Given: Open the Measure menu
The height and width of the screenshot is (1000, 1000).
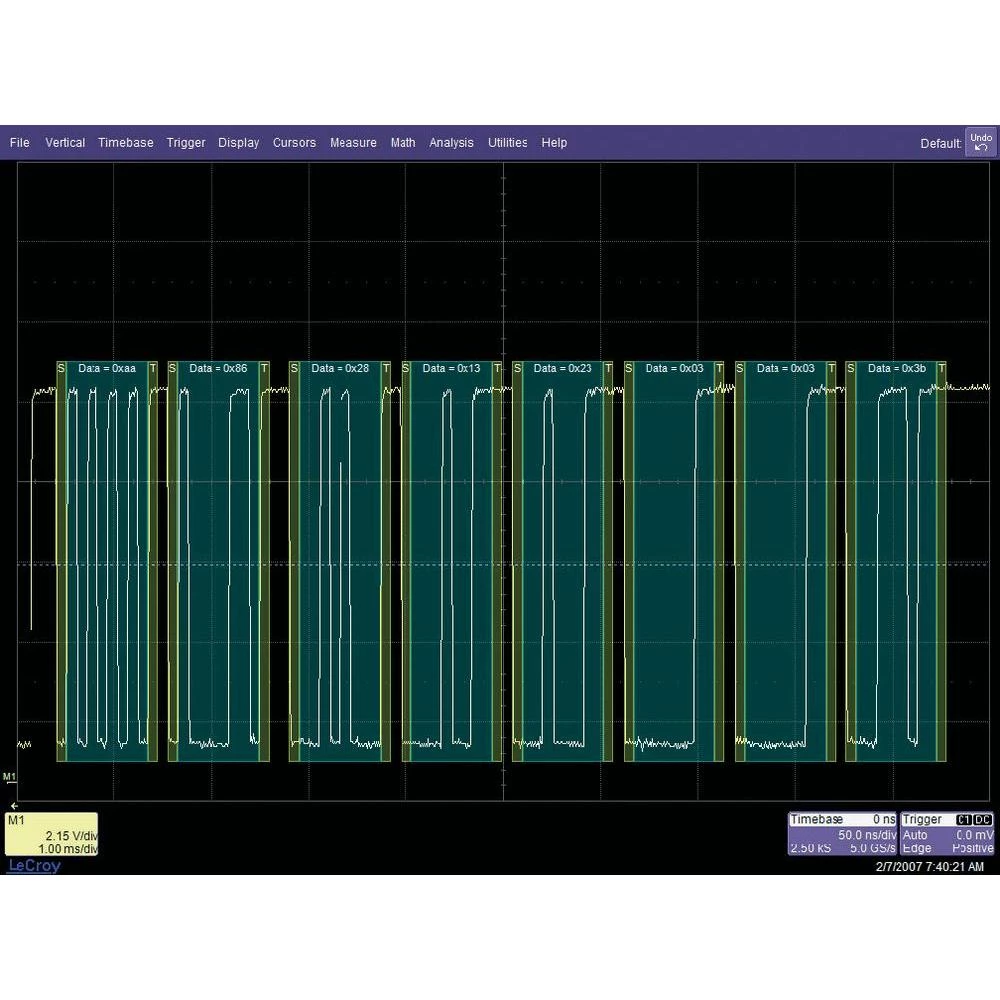Looking at the screenshot, I should [353, 143].
